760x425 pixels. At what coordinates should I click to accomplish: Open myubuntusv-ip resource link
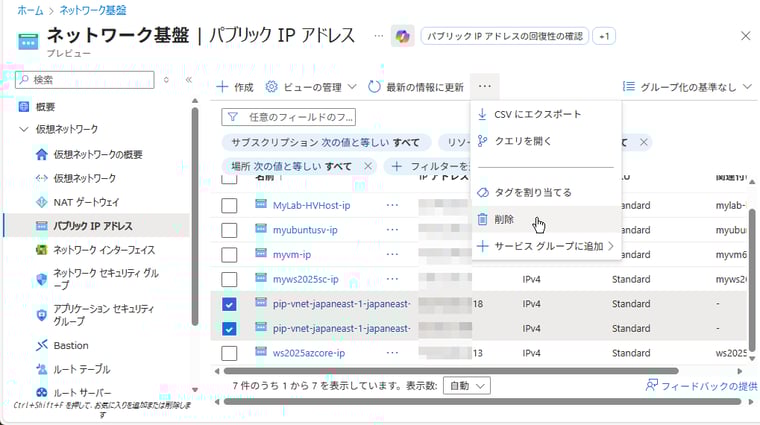[305, 230]
